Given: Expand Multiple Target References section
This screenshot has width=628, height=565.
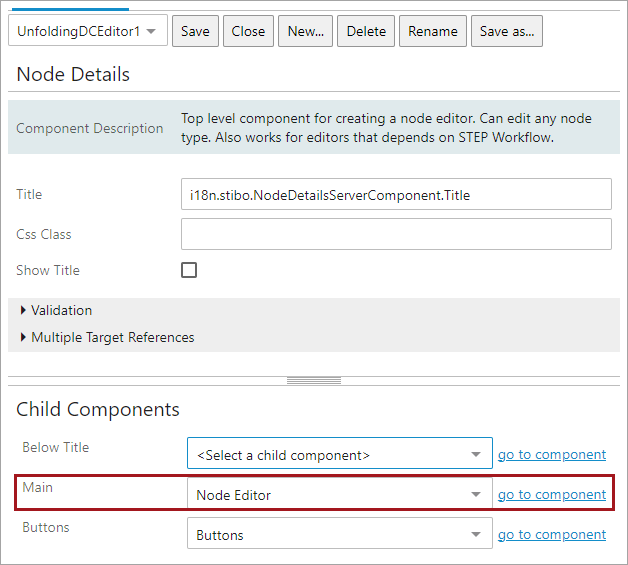Looking at the screenshot, I should [x=112, y=337].
